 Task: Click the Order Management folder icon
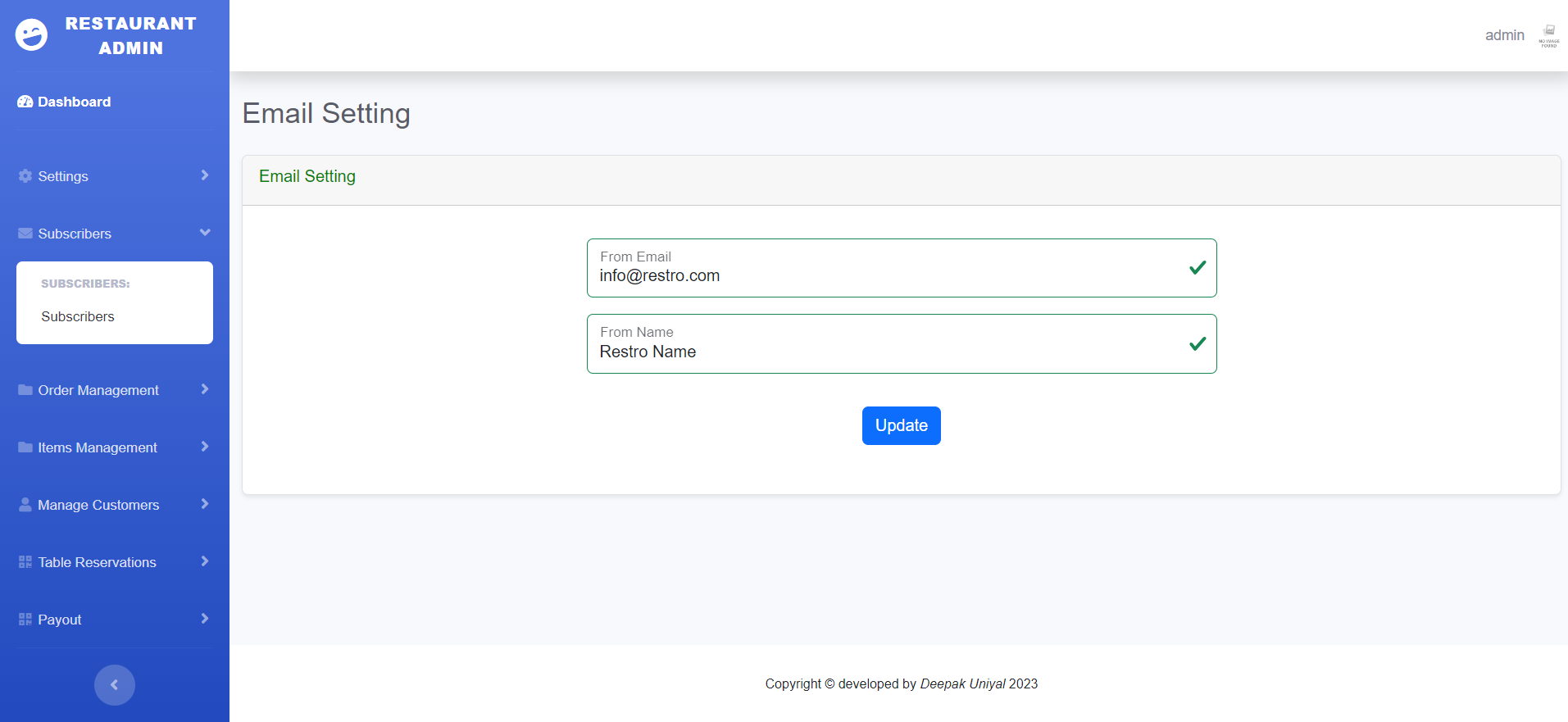[x=25, y=390]
